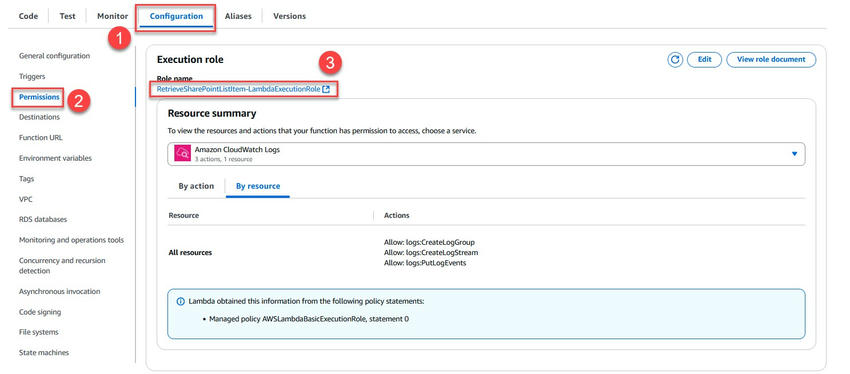The image size is (850, 374).
Task: Open Monitoring and operations tools
Action: pyautogui.click(x=72, y=240)
